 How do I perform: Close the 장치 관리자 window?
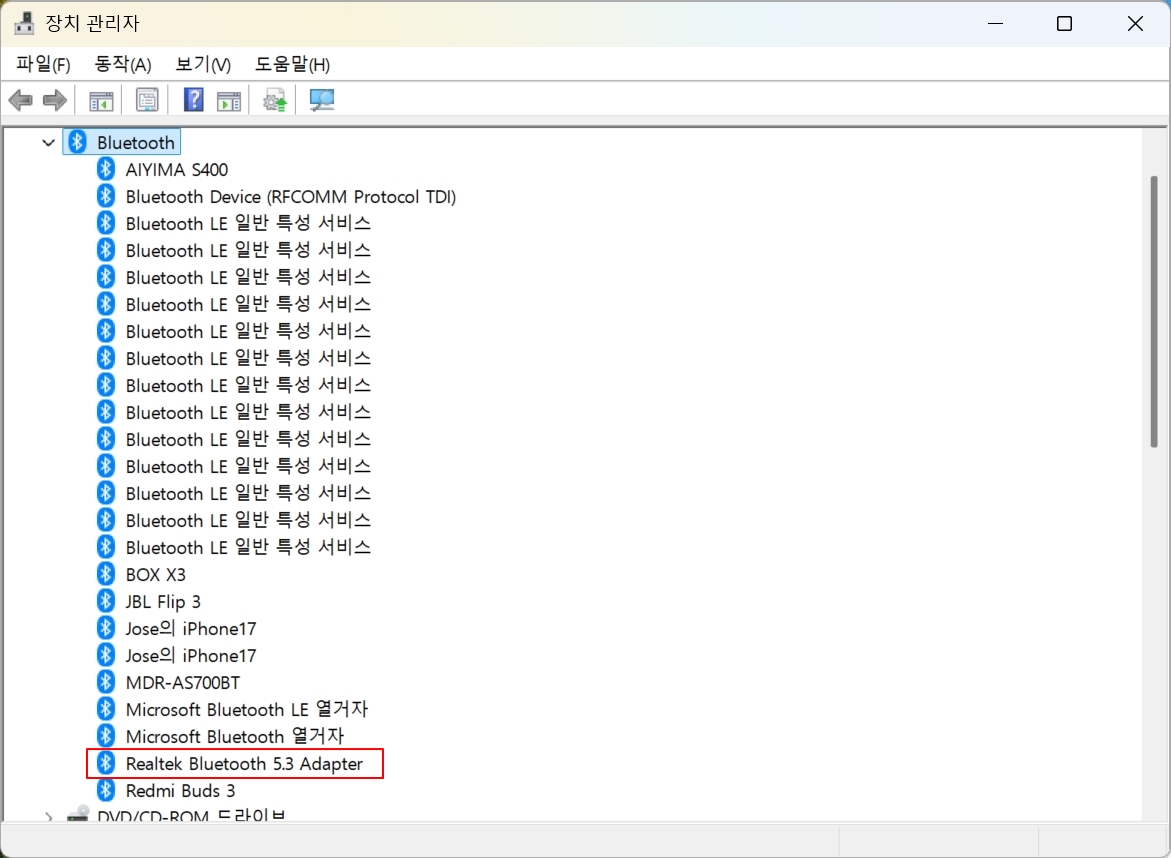tap(1135, 23)
